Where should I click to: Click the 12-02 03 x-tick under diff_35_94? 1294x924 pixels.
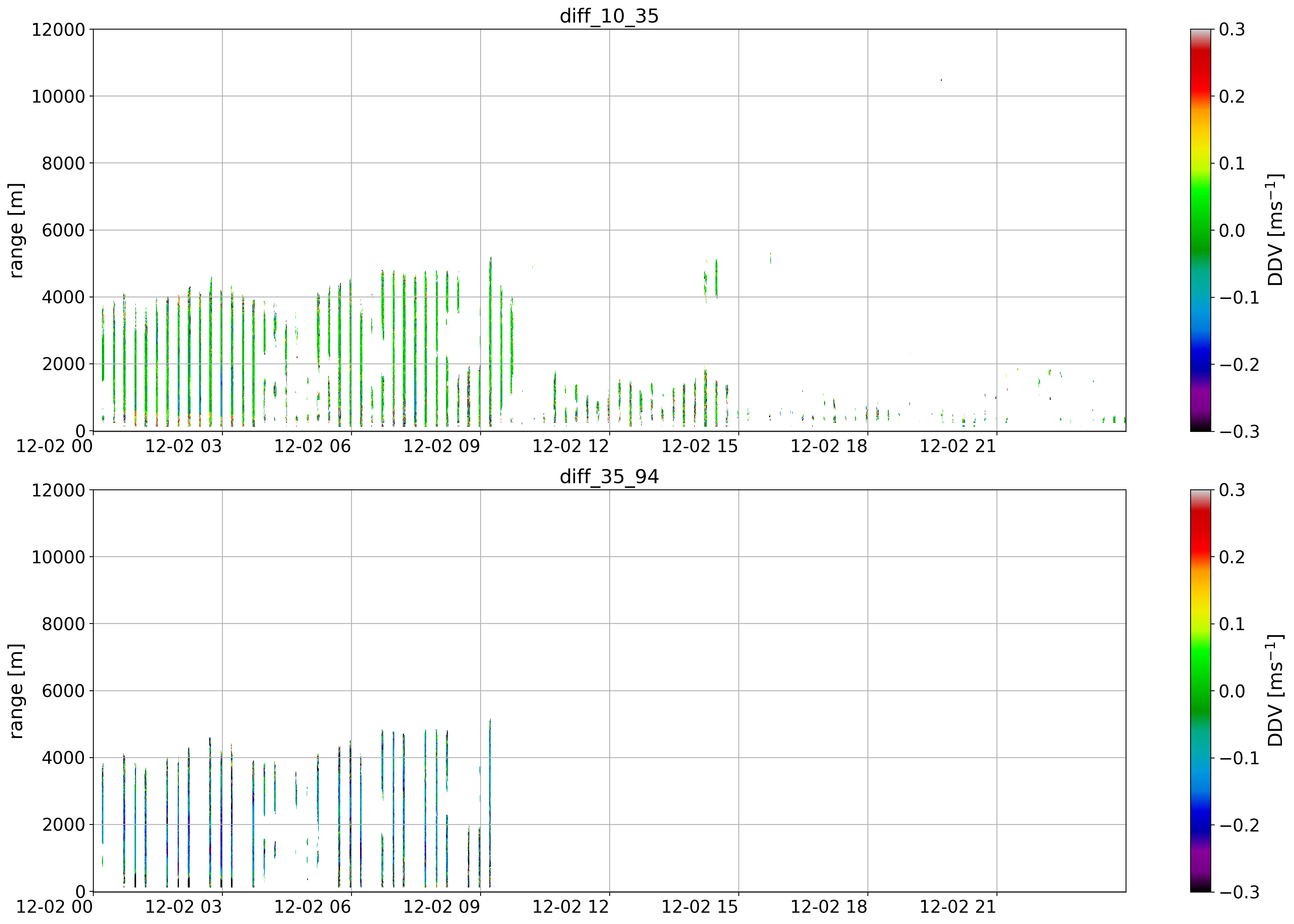[x=183, y=907]
